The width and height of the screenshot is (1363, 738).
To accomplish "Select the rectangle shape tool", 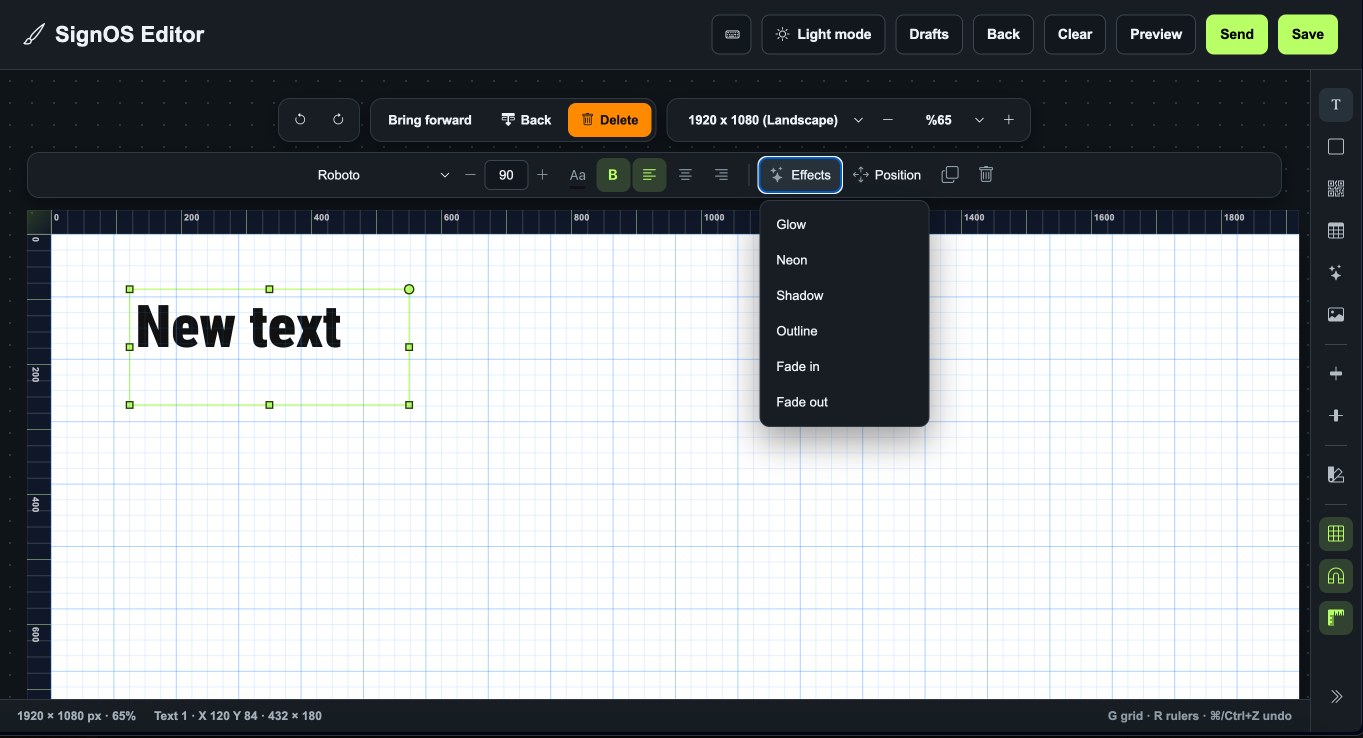I will [1335, 147].
